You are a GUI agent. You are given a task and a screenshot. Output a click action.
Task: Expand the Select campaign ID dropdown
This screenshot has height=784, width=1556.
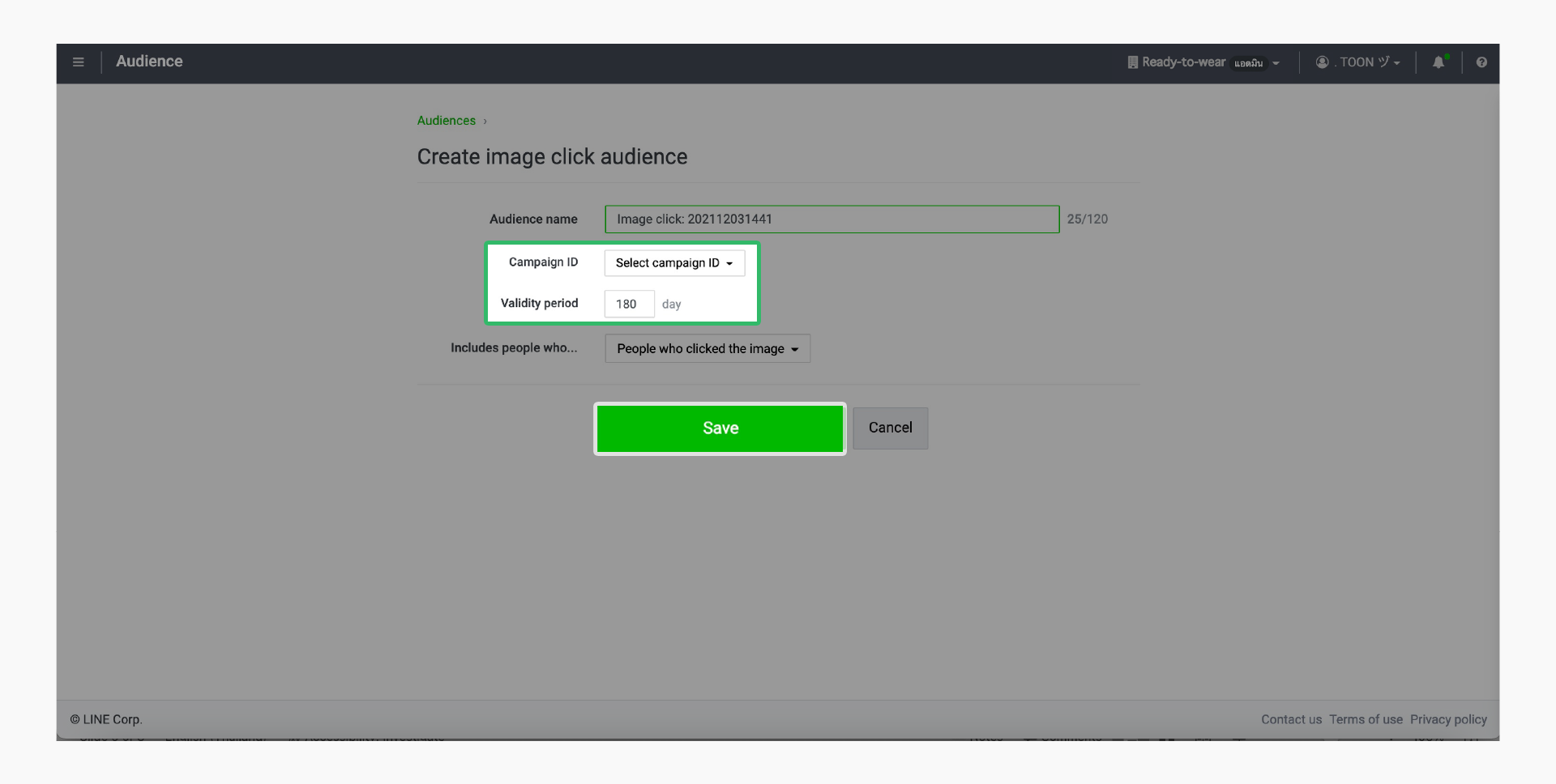[x=674, y=263]
